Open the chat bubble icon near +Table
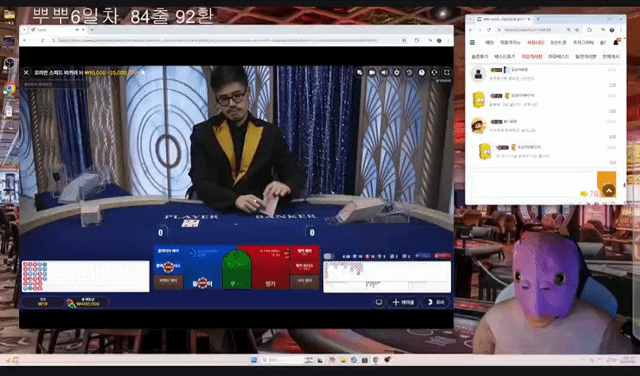 (379, 302)
